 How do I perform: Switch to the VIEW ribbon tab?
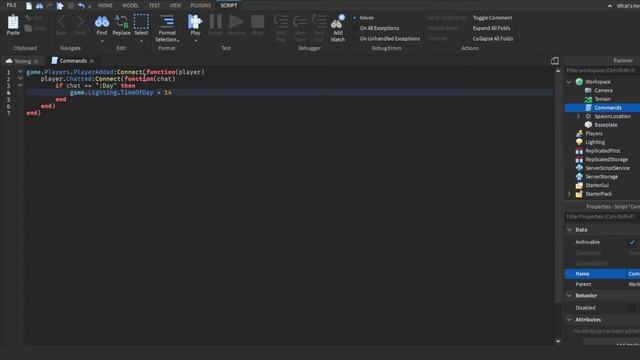175,5
